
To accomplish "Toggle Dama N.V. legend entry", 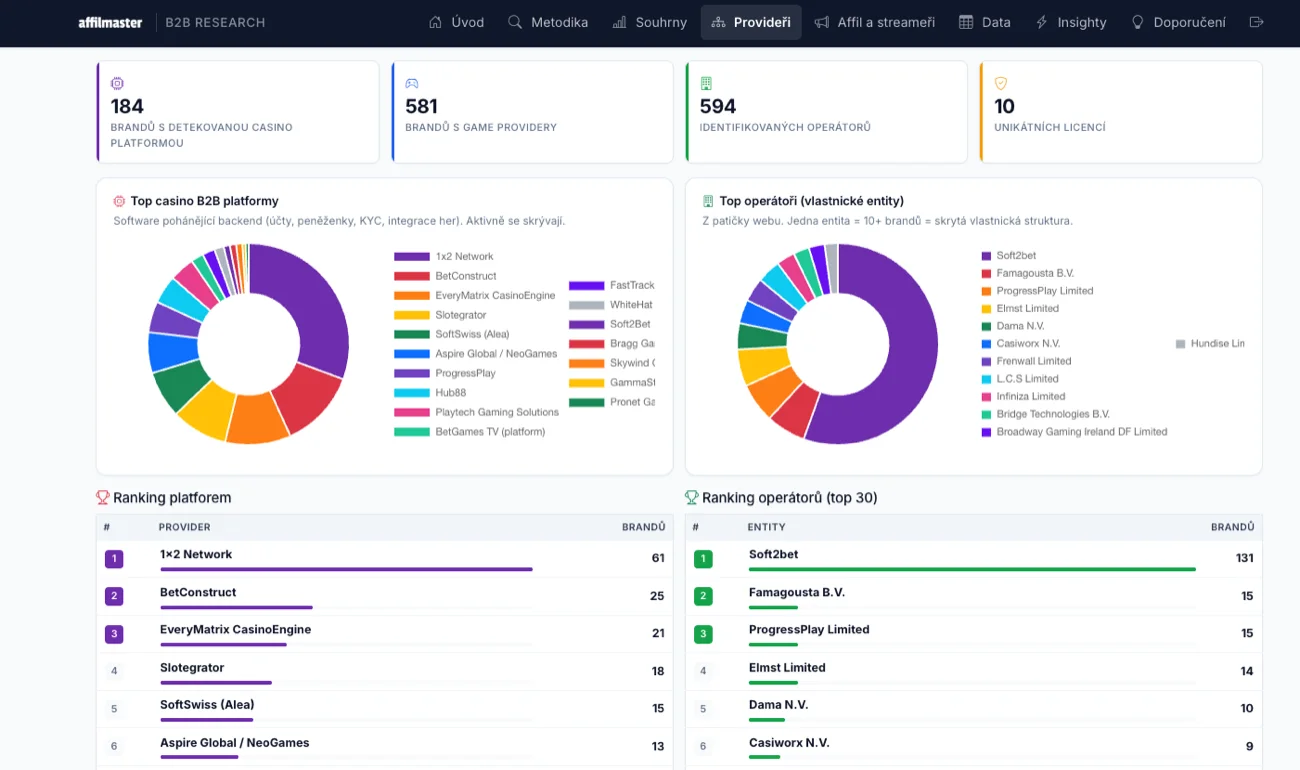I will pos(1013,326).
